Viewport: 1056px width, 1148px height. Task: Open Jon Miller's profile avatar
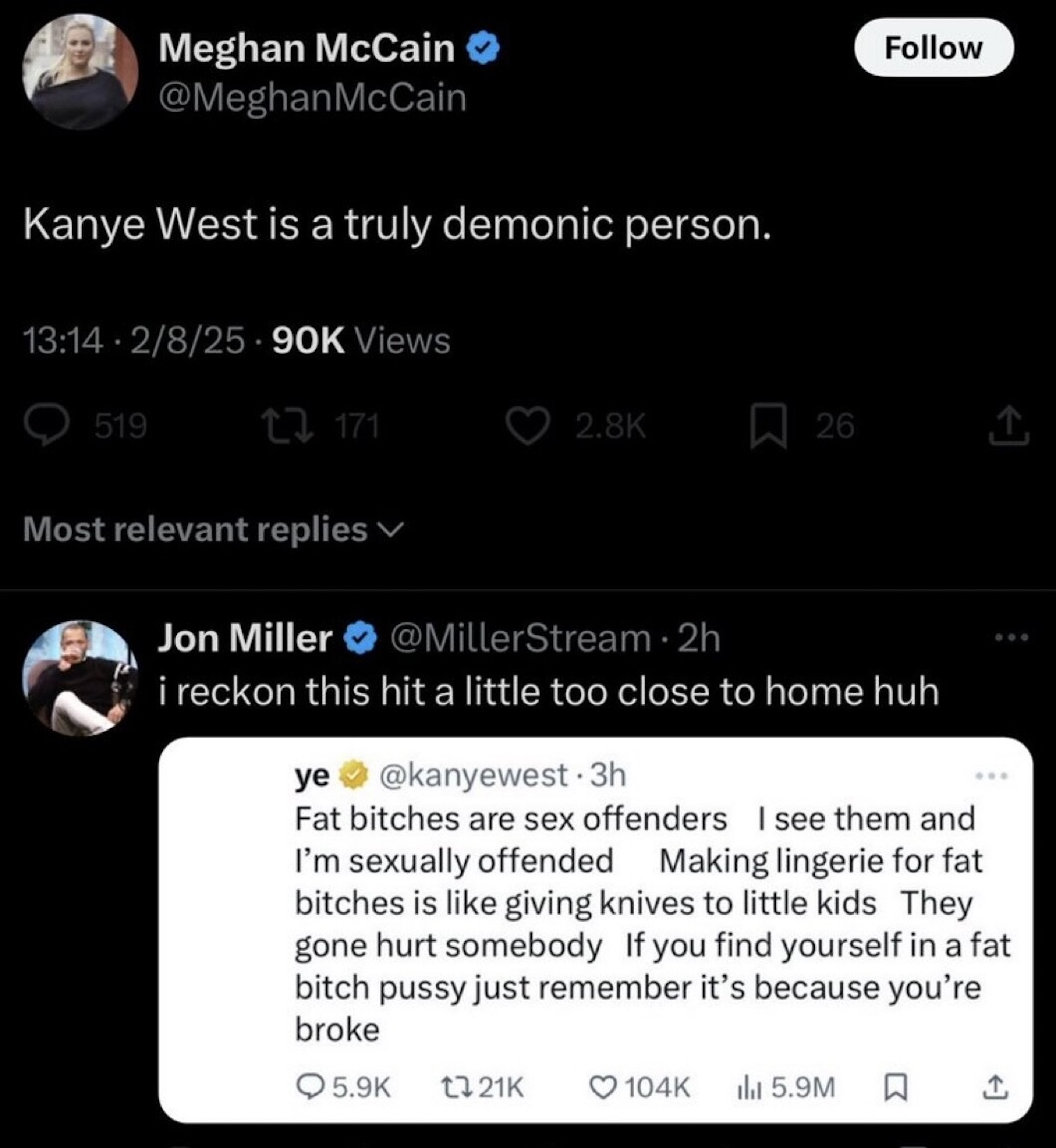(x=80, y=678)
